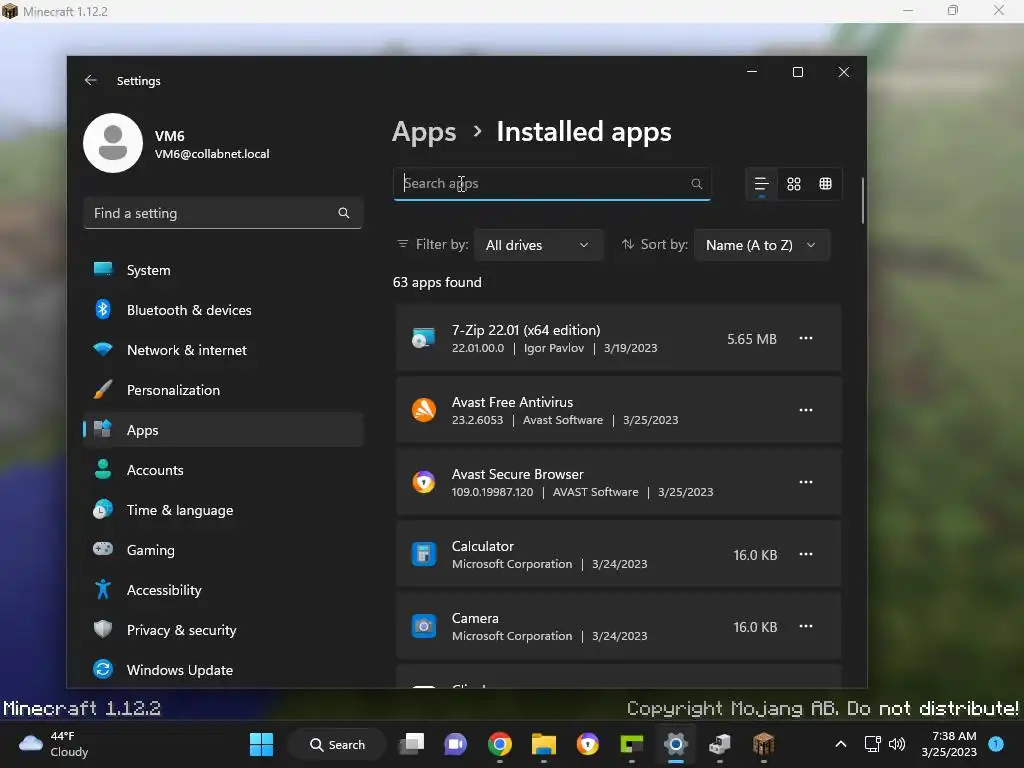The width and height of the screenshot is (1024, 768).
Task: Open Network & internet settings
Action: click(223, 350)
